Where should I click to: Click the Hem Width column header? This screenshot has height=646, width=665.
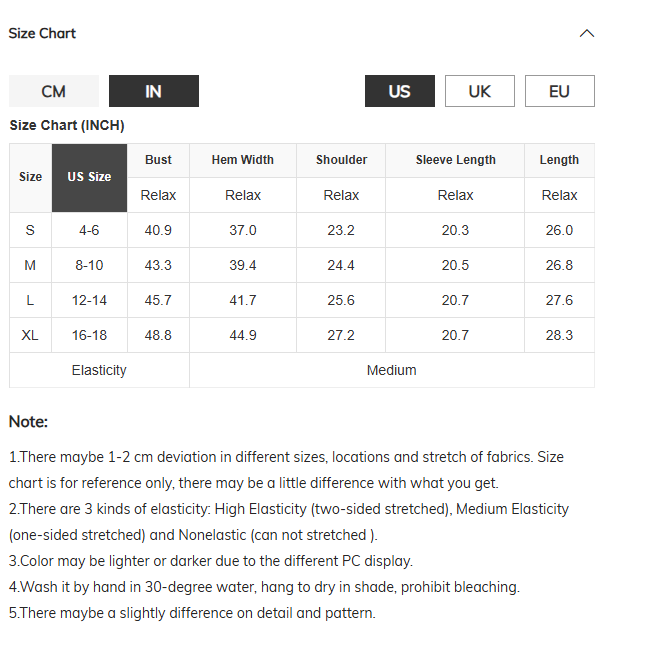click(x=243, y=160)
